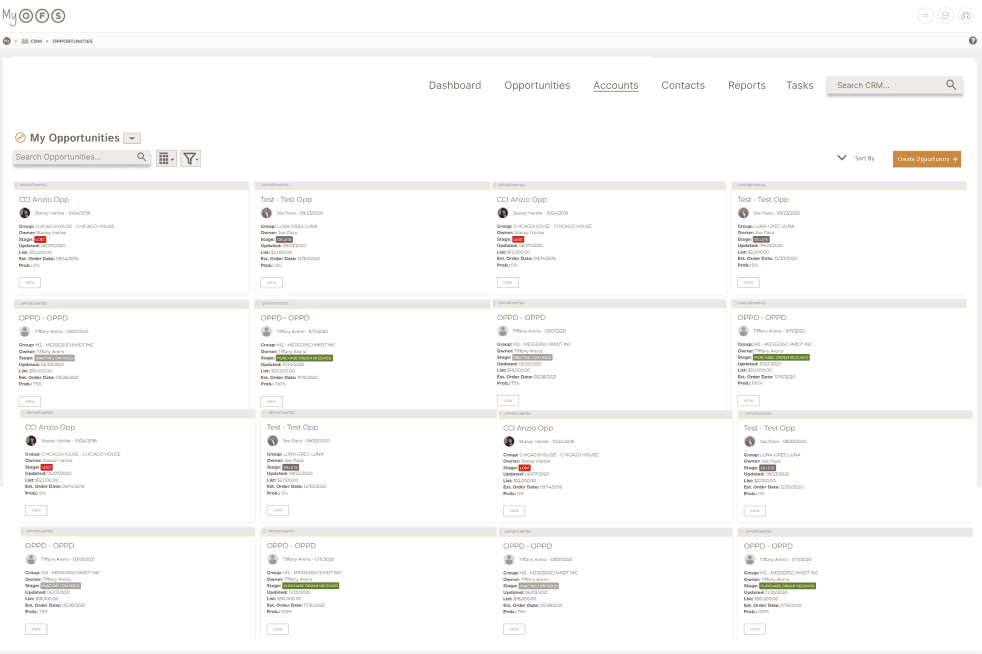
Task: Expand the Sort By chevron
Action: coord(842,158)
